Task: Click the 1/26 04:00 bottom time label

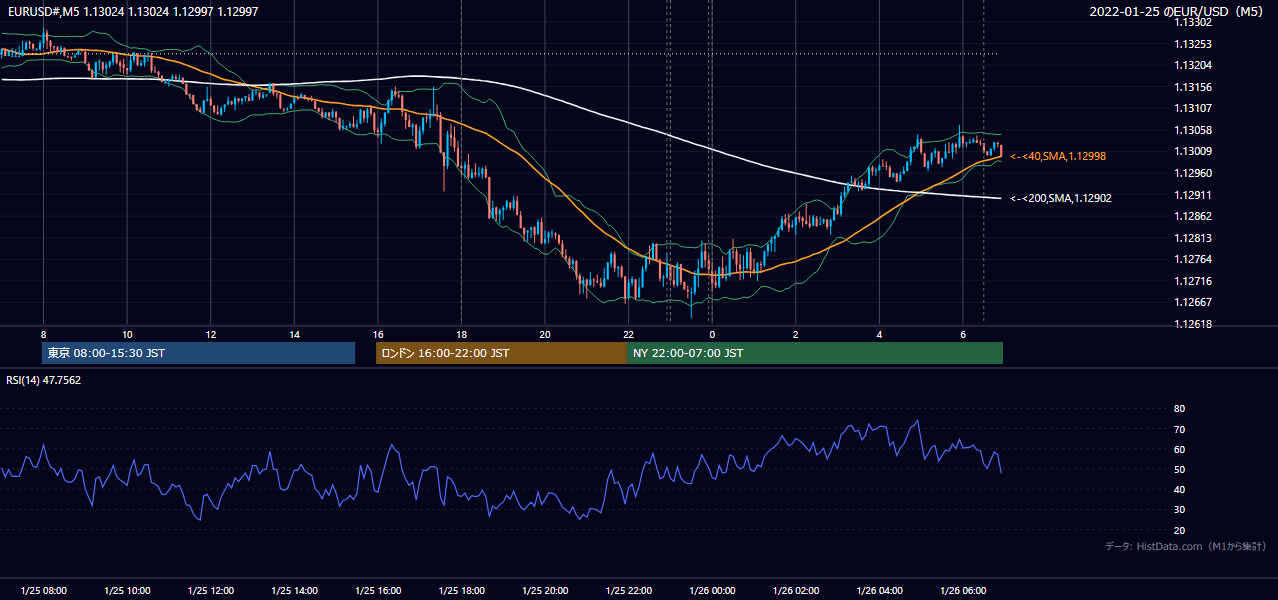Action: [x=879, y=591]
